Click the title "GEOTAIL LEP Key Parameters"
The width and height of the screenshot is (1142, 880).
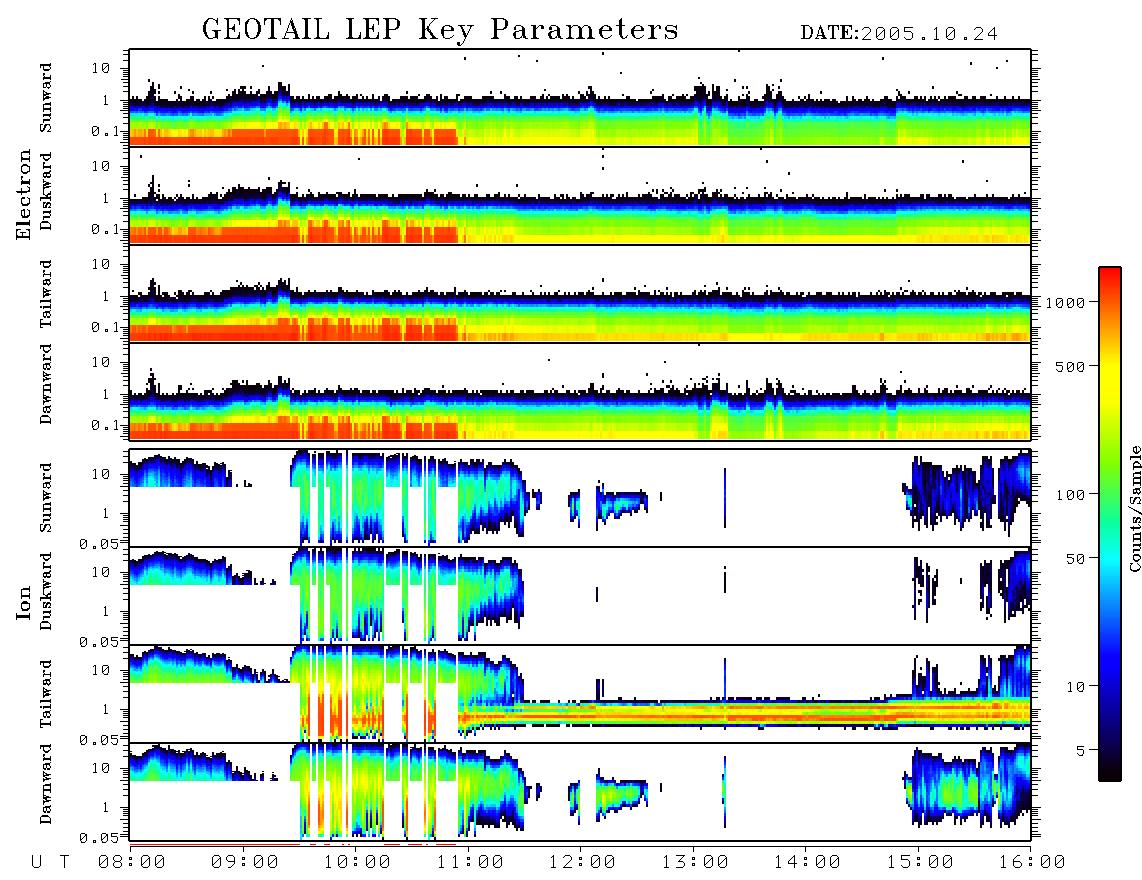[440, 30]
